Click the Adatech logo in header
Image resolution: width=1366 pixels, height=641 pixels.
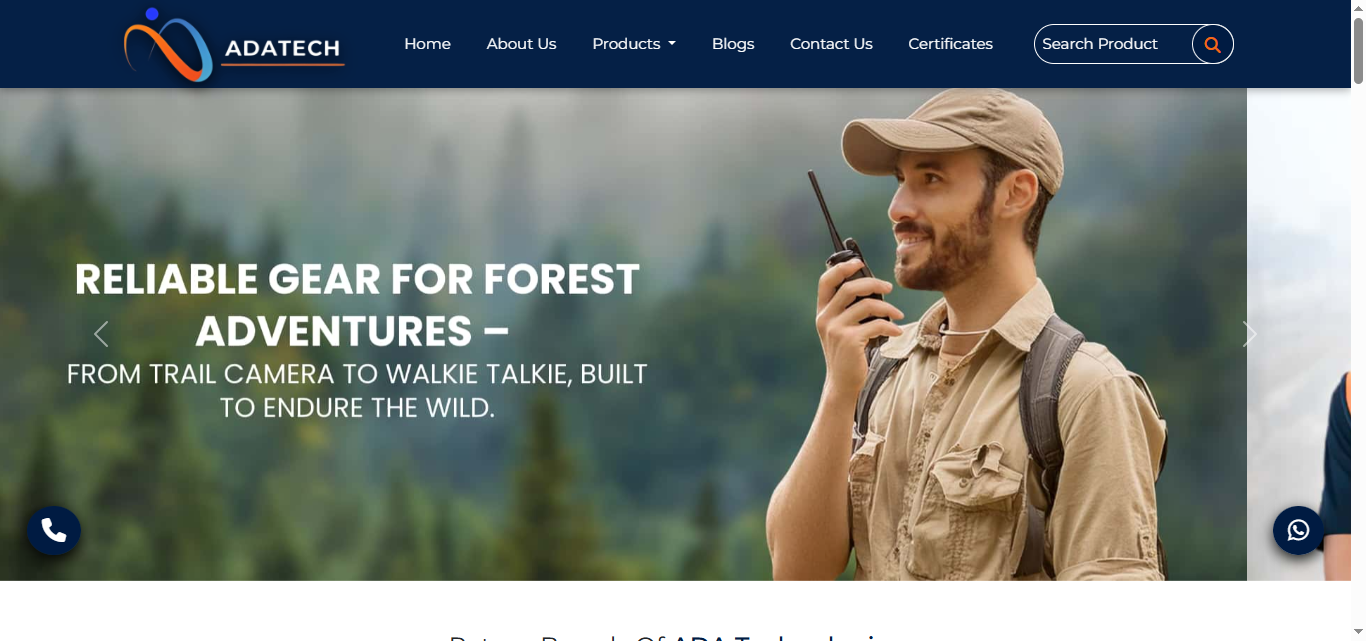[x=234, y=44]
